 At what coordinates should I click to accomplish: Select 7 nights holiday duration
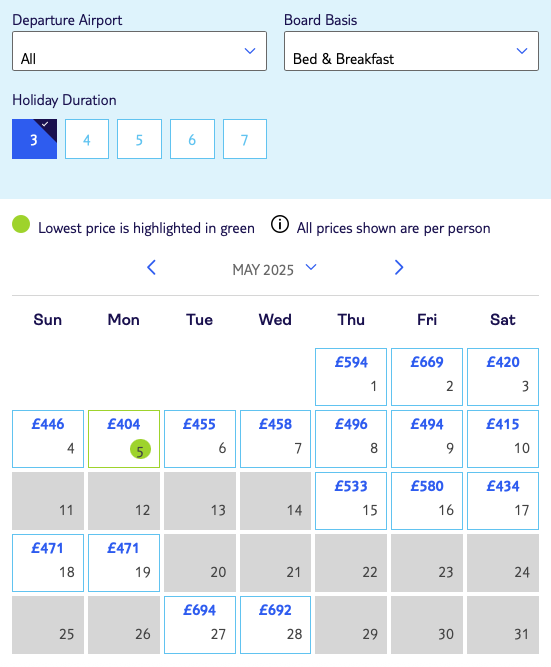point(245,139)
